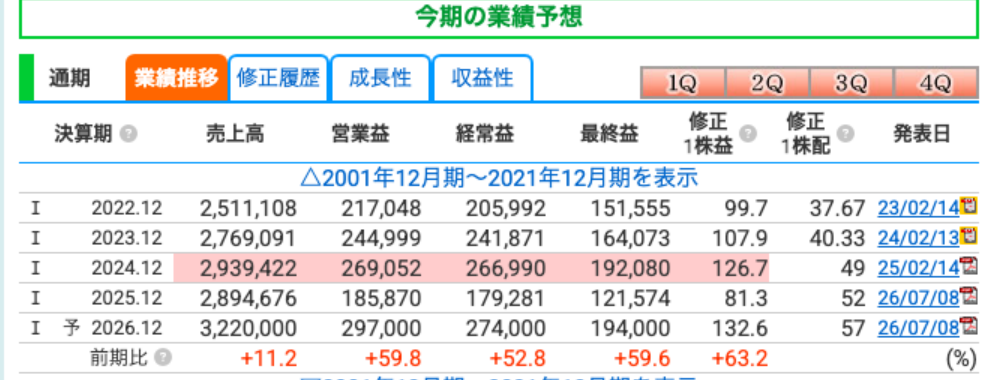Click the PDF icon on the 2026.12 forecast row
Screen dimensions: 988x380
[x=968, y=326]
